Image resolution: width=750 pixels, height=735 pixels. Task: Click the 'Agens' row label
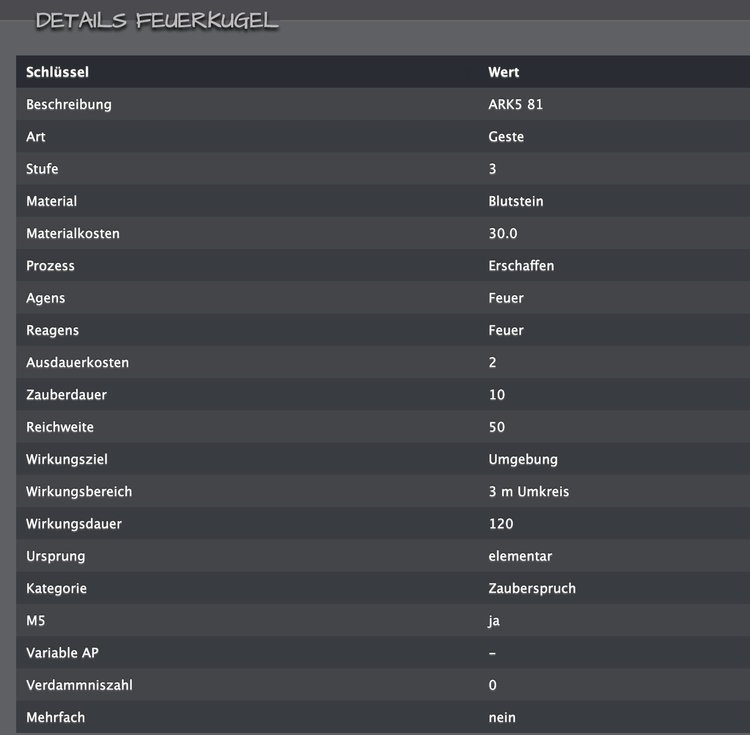pos(45,298)
